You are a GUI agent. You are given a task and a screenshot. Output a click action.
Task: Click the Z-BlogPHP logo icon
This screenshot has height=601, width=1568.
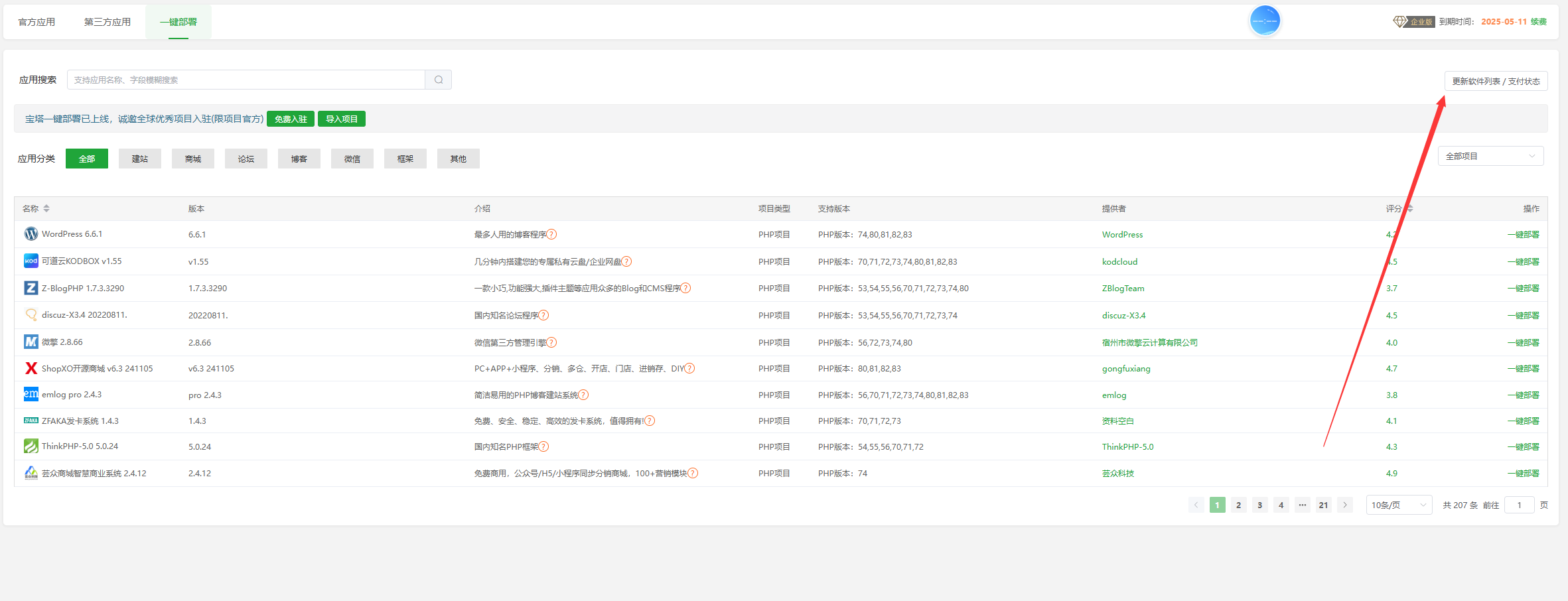31,288
